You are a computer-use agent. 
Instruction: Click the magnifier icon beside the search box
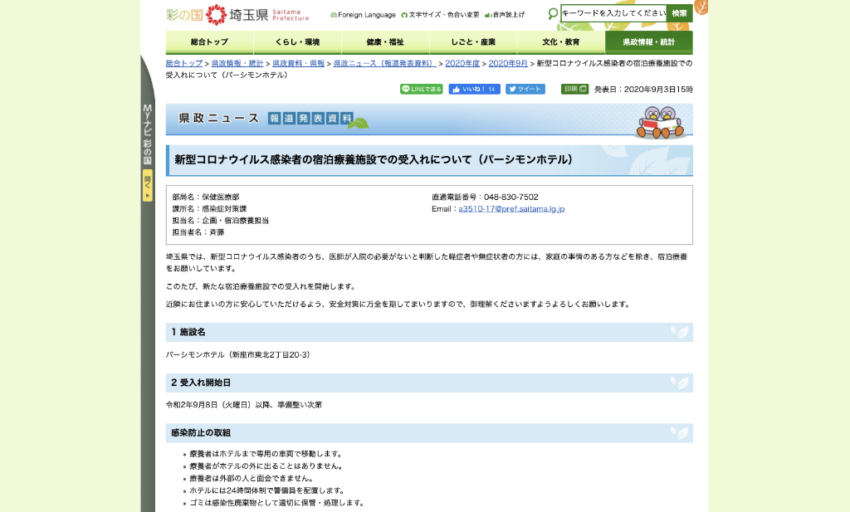(x=553, y=14)
